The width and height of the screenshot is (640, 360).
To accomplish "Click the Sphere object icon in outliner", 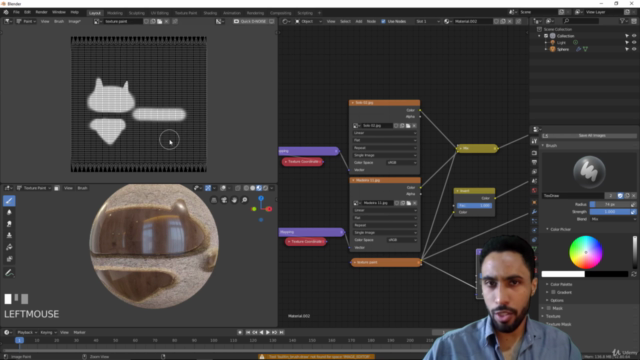I will [552, 49].
